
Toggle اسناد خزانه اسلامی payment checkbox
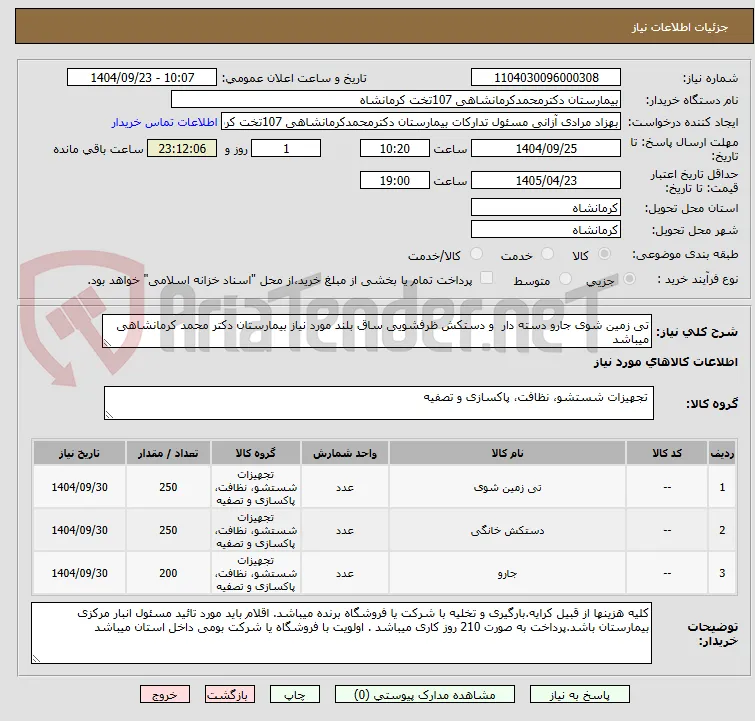click(x=487, y=278)
